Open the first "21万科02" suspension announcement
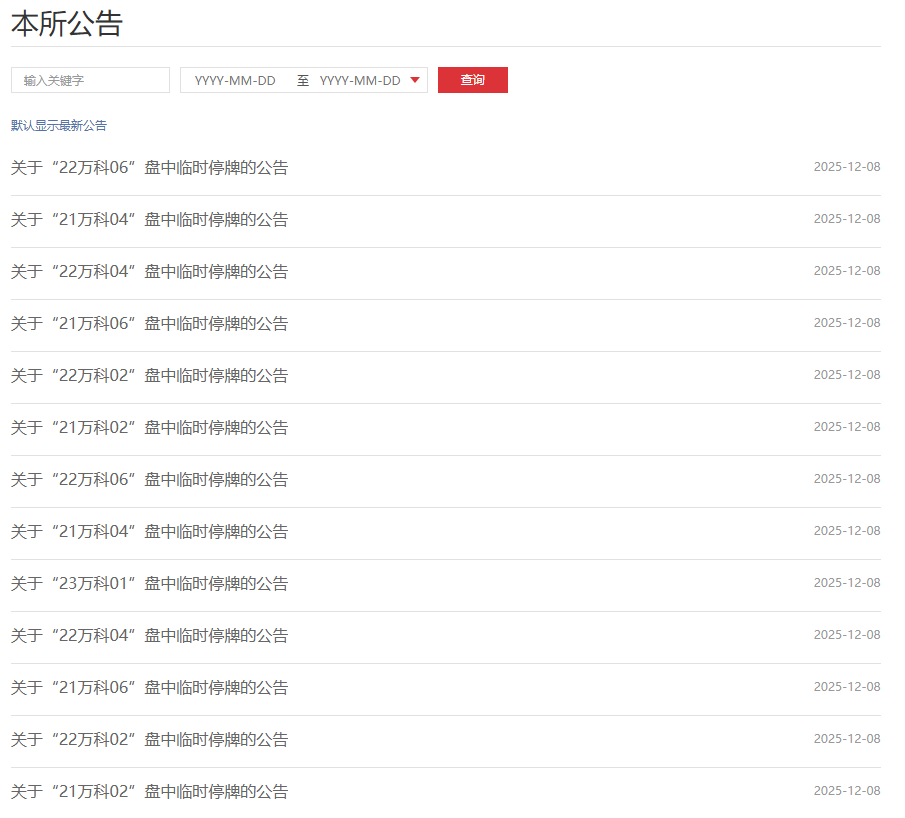This screenshot has width=905, height=818. tap(149, 428)
